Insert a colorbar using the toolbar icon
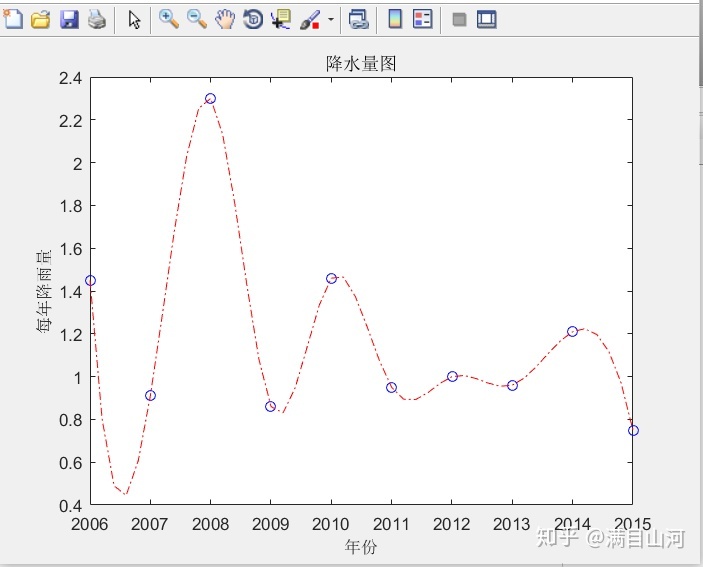This screenshot has width=703, height=567. 395,19
